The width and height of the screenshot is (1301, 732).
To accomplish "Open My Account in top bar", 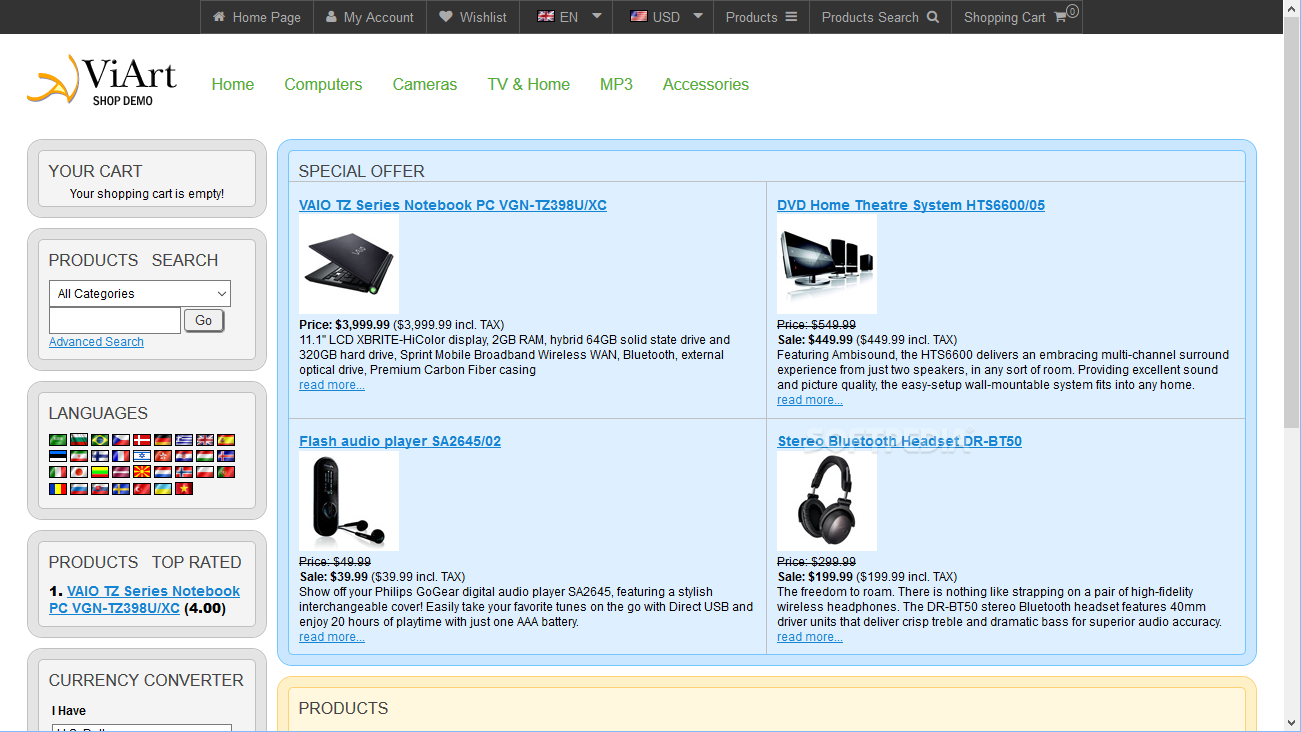I will pyautogui.click(x=370, y=17).
